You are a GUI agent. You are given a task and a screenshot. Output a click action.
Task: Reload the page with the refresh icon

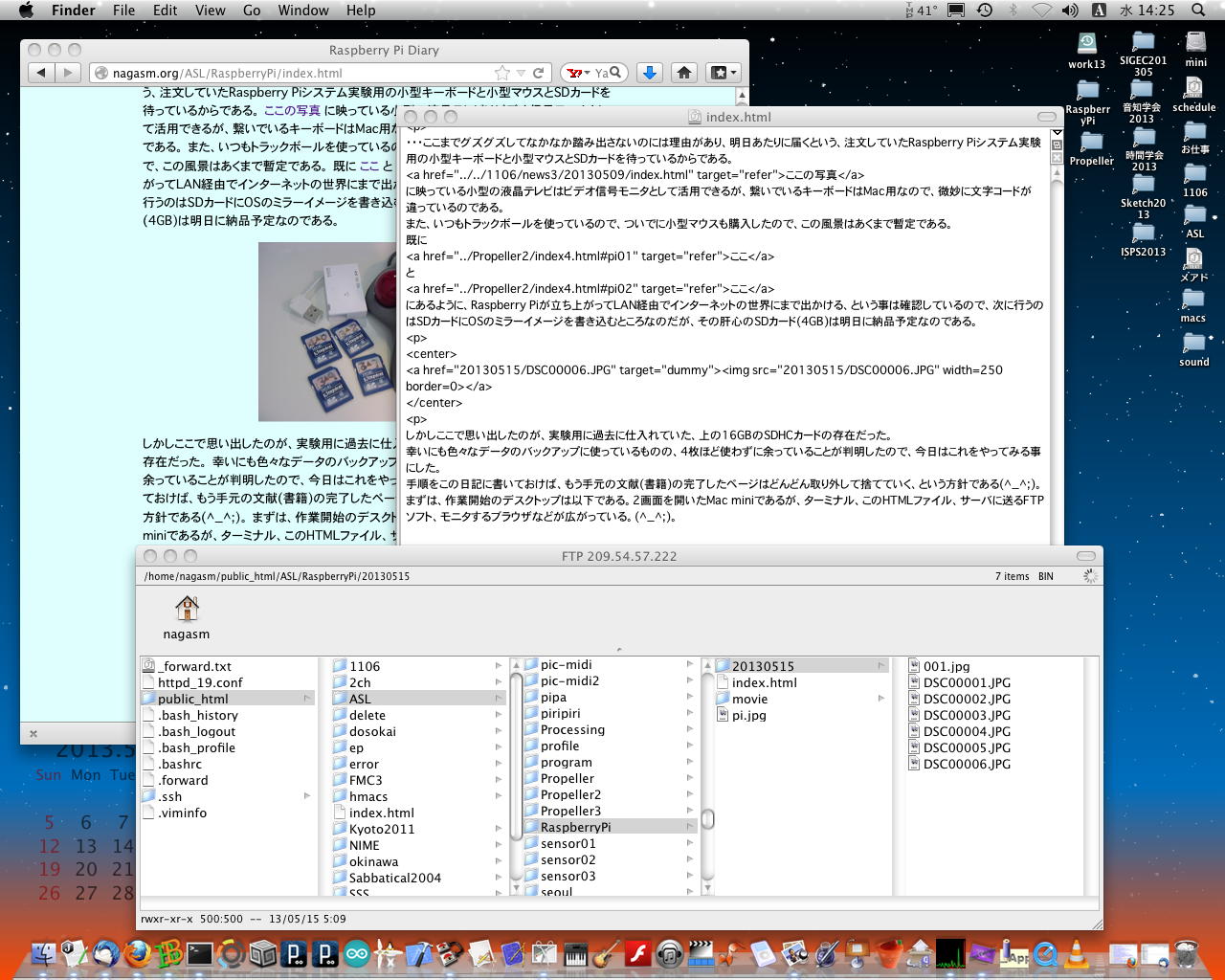tap(539, 73)
